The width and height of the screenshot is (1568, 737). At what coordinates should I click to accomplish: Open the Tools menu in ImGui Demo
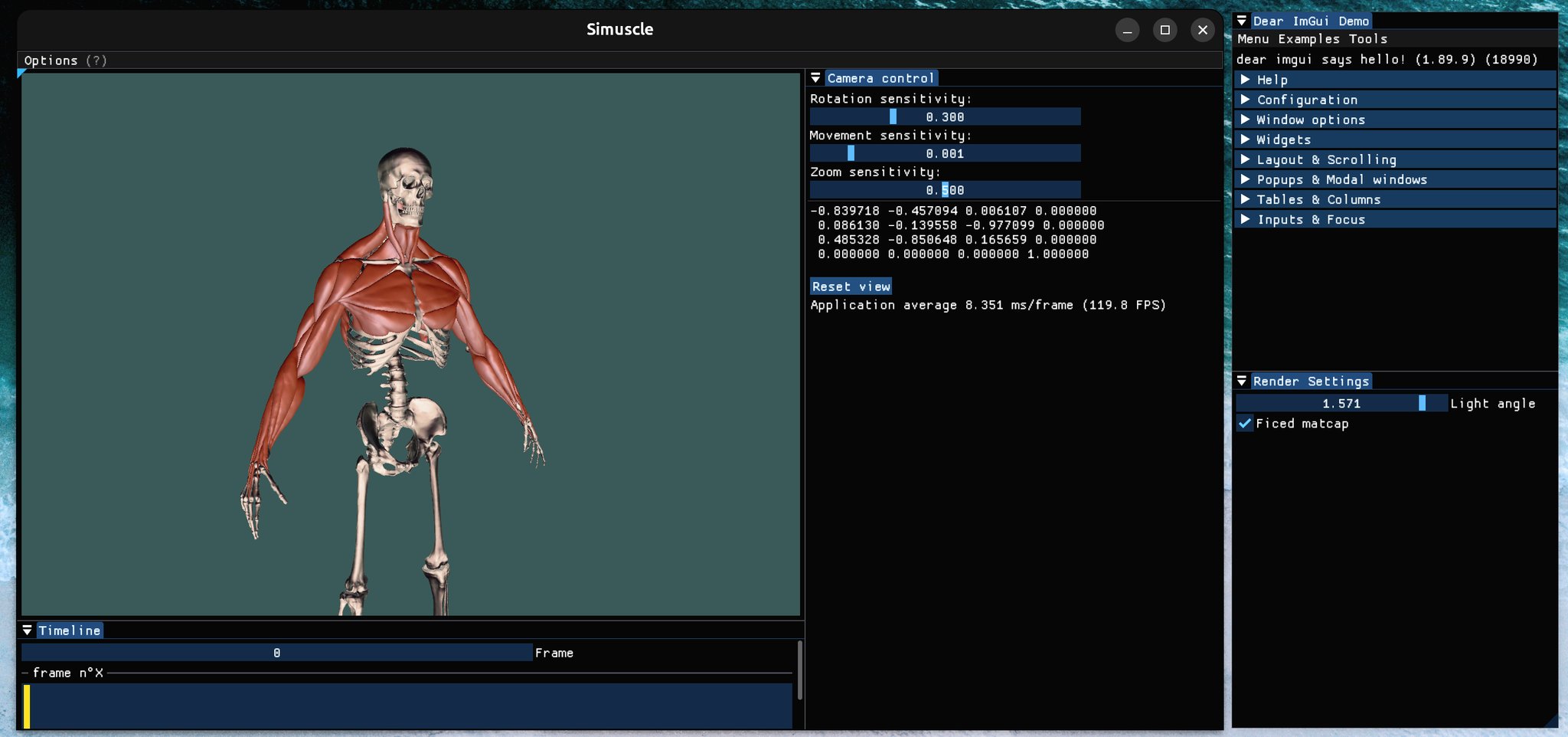[1368, 39]
